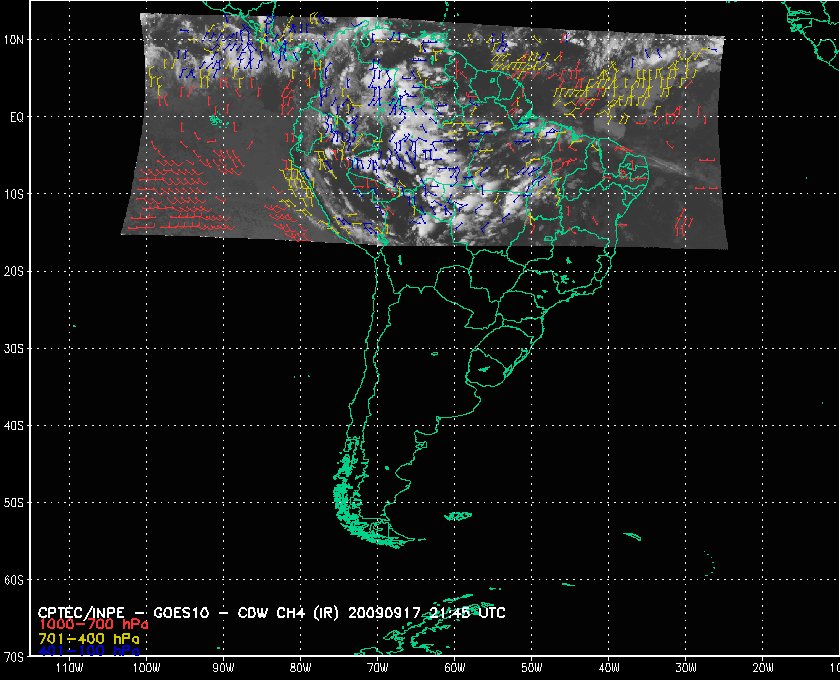The height and width of the screenshot is (680, 840).
Task: Click the 20S latitude axis label
Action: coord(17,271)
